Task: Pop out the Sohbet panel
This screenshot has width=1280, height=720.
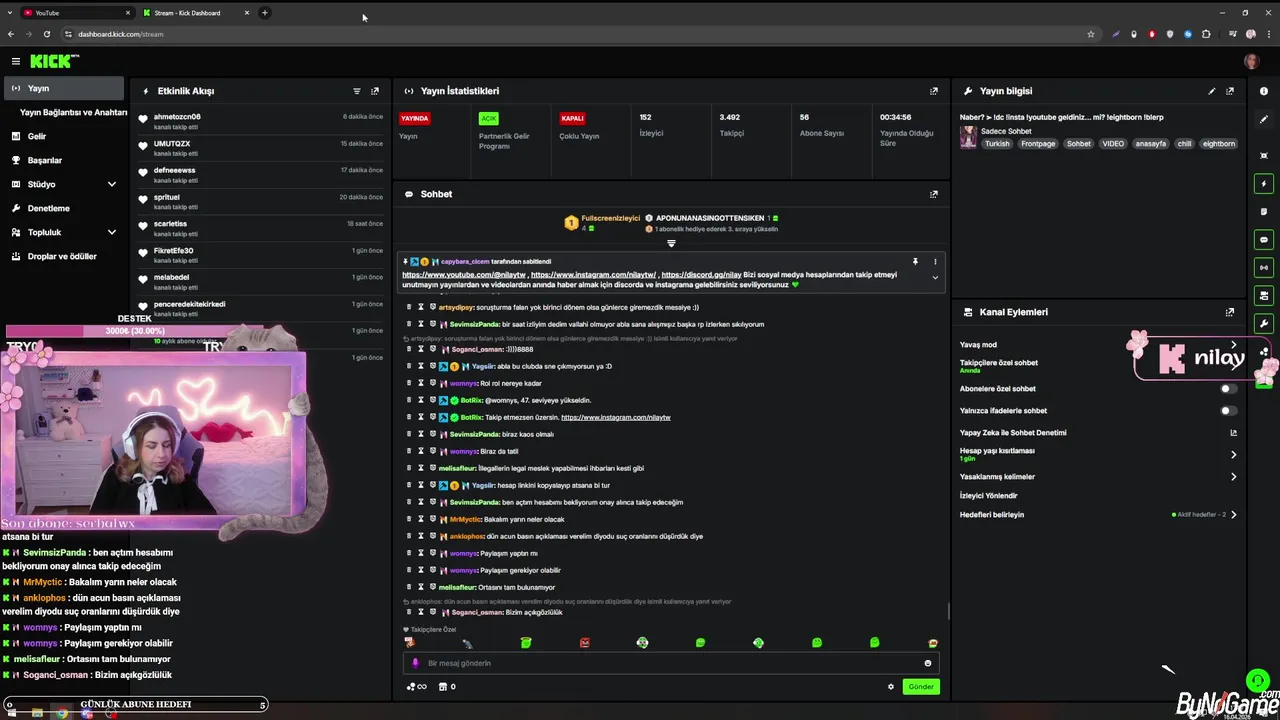Action: pyautogui.click(x=934, y=194)
